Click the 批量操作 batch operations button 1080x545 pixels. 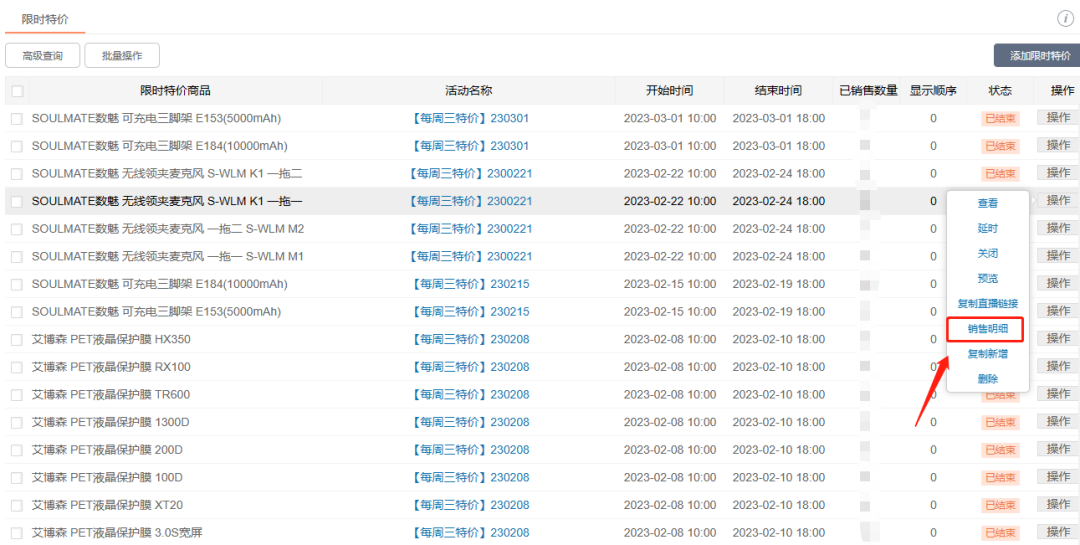click(122, 56)
